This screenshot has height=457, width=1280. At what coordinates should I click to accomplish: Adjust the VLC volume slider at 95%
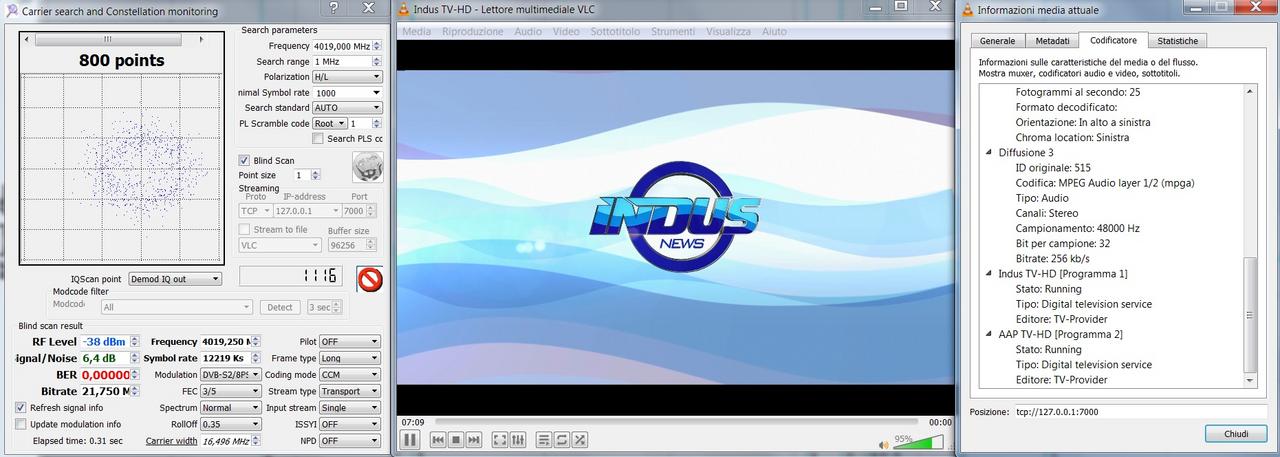click(x=917, y=442)
